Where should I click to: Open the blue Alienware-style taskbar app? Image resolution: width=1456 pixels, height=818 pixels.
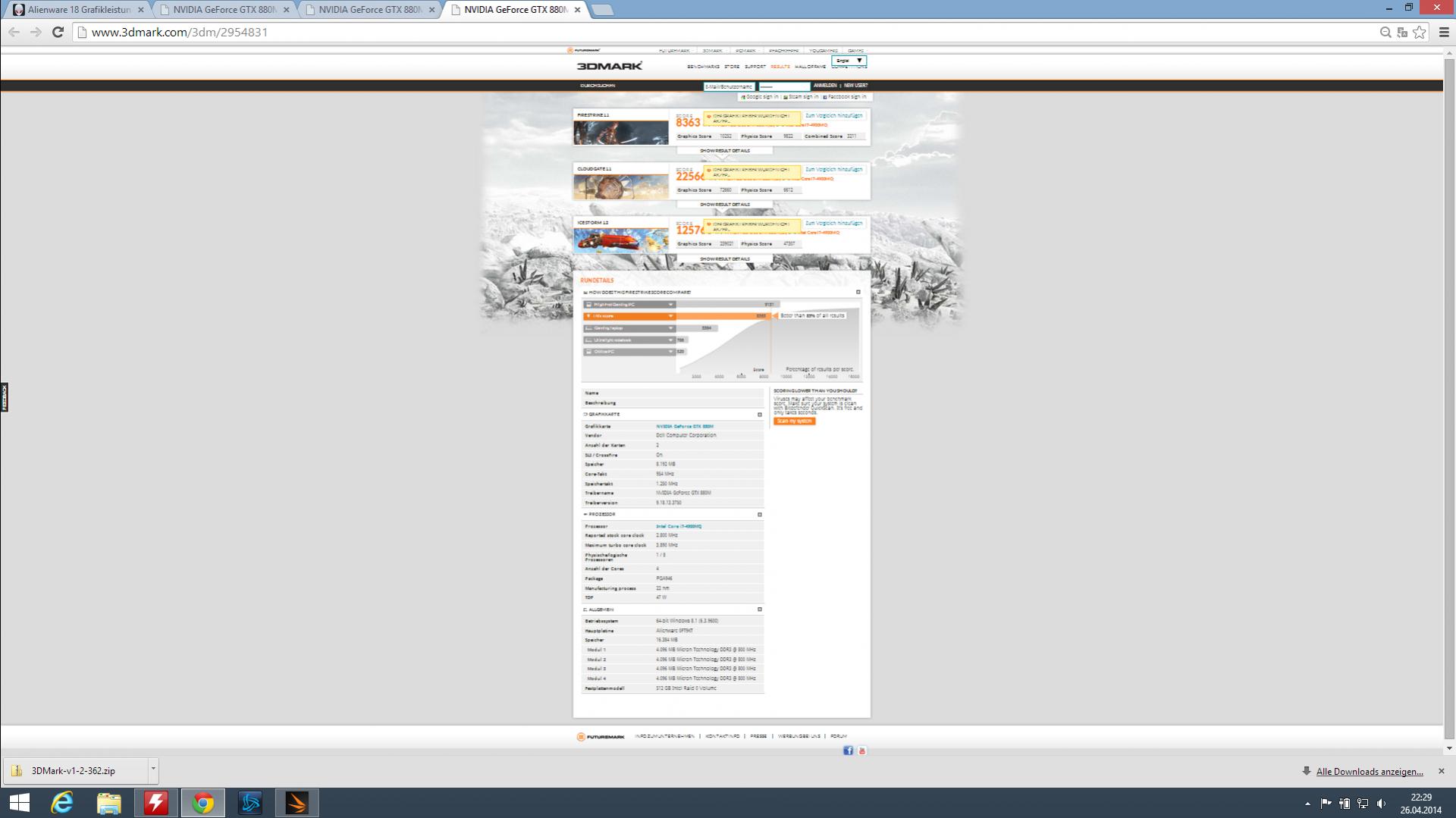tap(250, 803)
